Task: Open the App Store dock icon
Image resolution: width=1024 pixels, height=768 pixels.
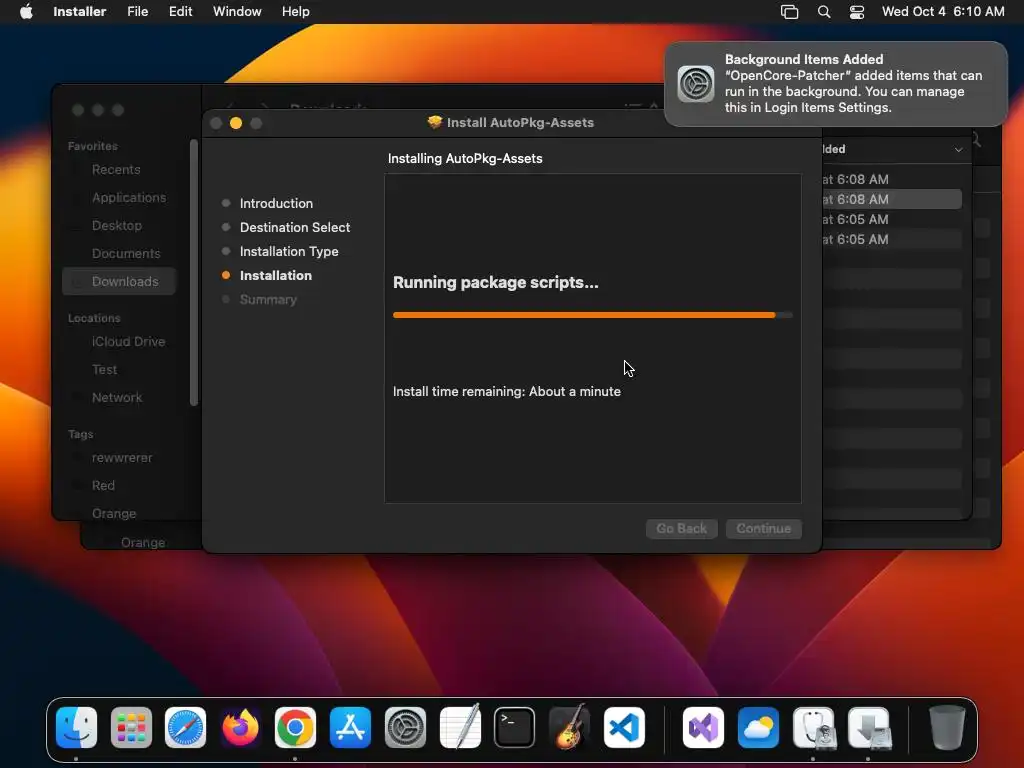Action: (x=350, y=728)
